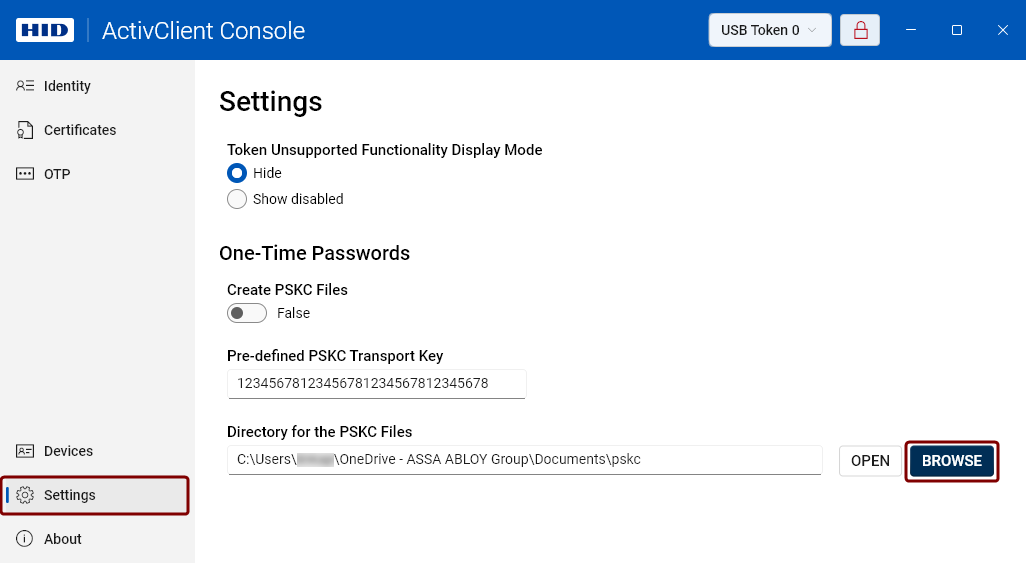The image size is (1026, 563).
Task: Click the Certificates icon in sidebar
Action: pos(25,130)
